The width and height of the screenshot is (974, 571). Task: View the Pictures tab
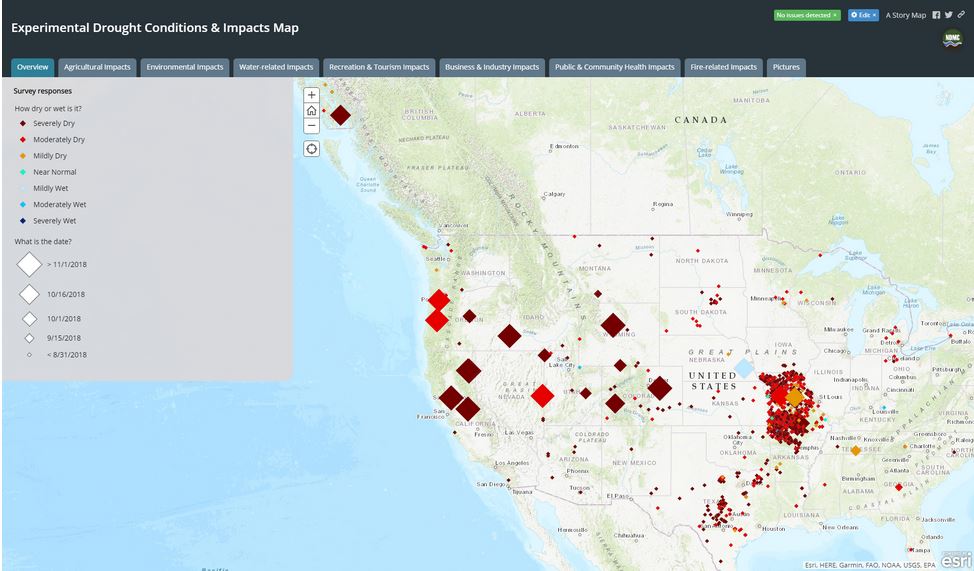786,67
